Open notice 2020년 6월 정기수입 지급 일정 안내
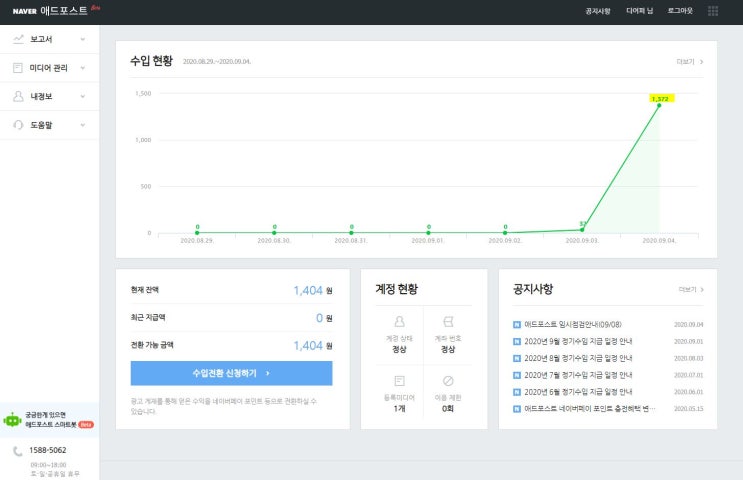Viewport: 743px width, 480px height. point(578,392)
